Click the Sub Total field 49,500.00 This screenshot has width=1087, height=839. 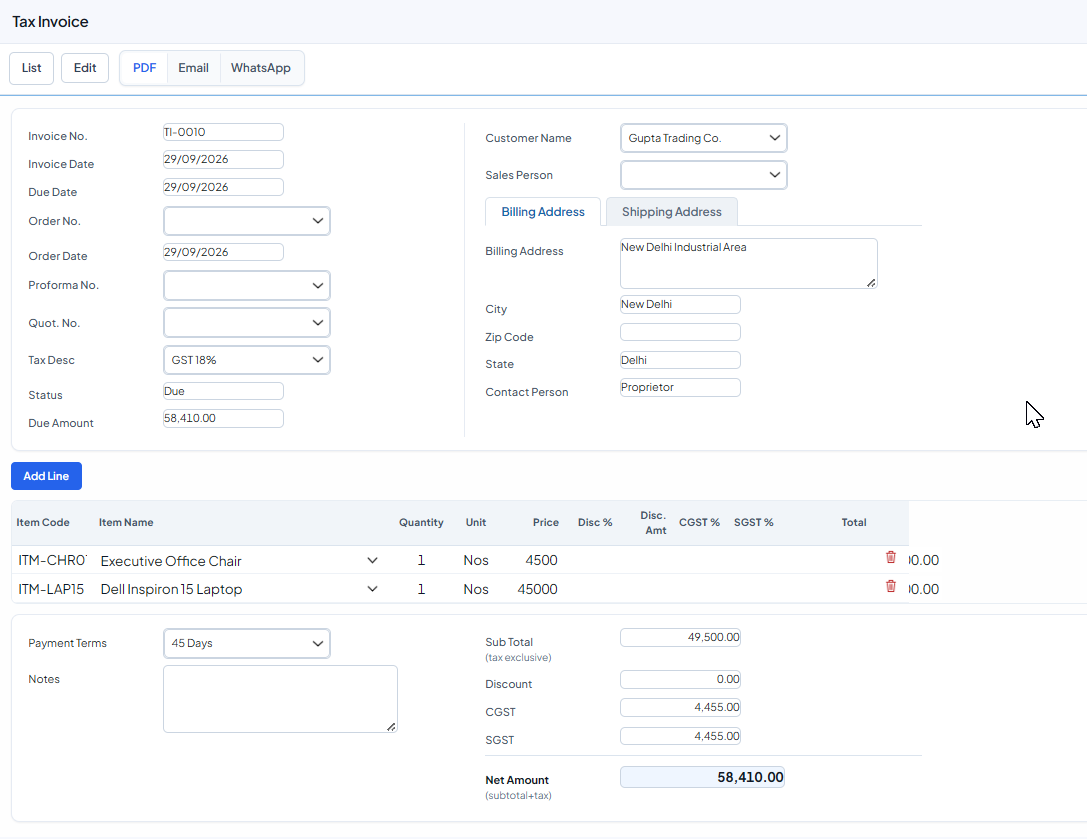[x=680, y=637]
